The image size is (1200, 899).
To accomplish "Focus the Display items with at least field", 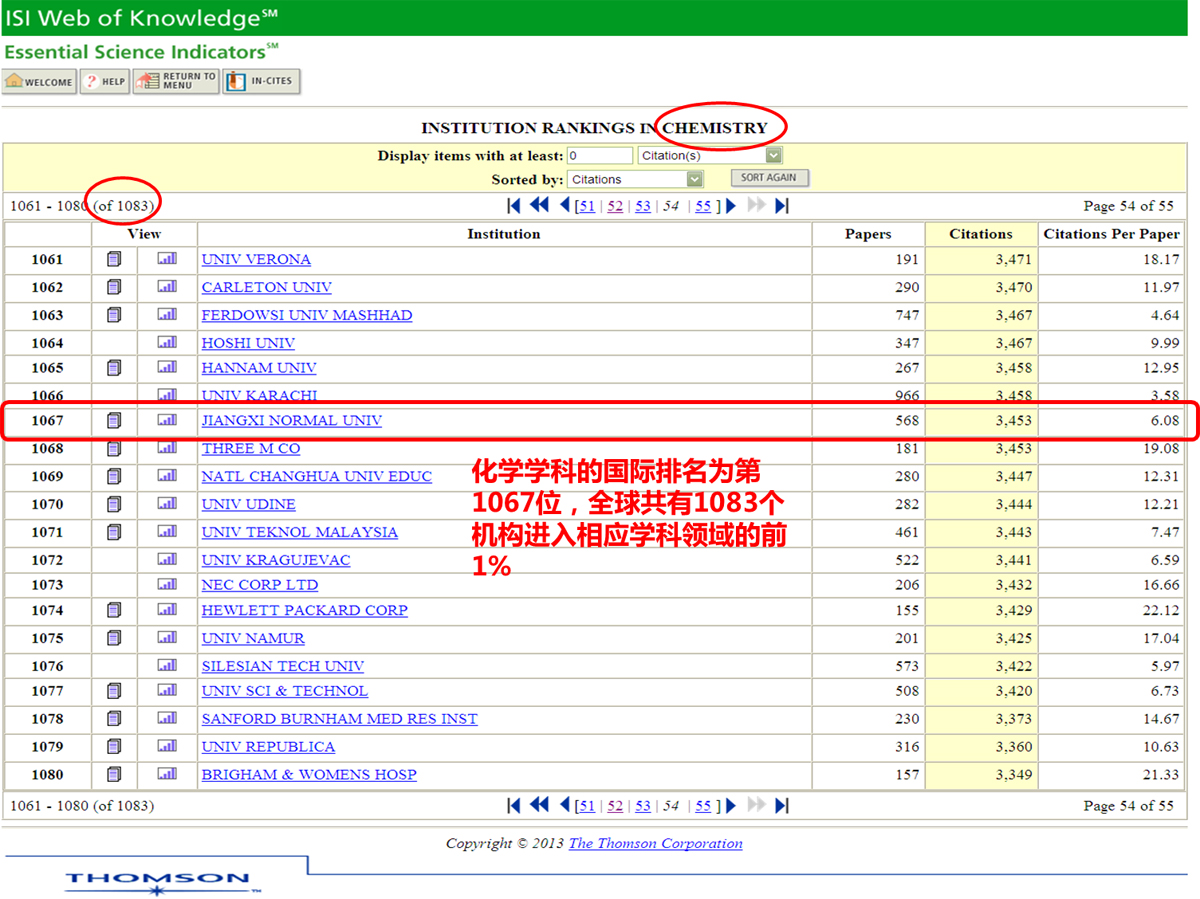I will pyautogui.click(x=599, y=155).
